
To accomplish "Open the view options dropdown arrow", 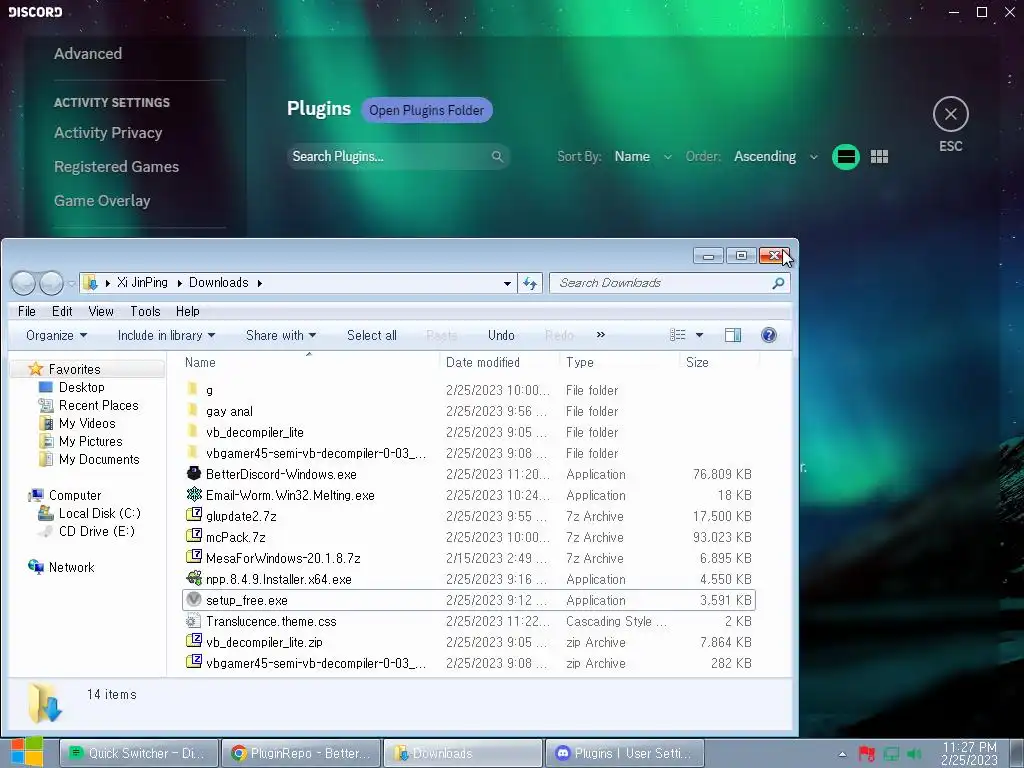I will (x=699, y=336).
